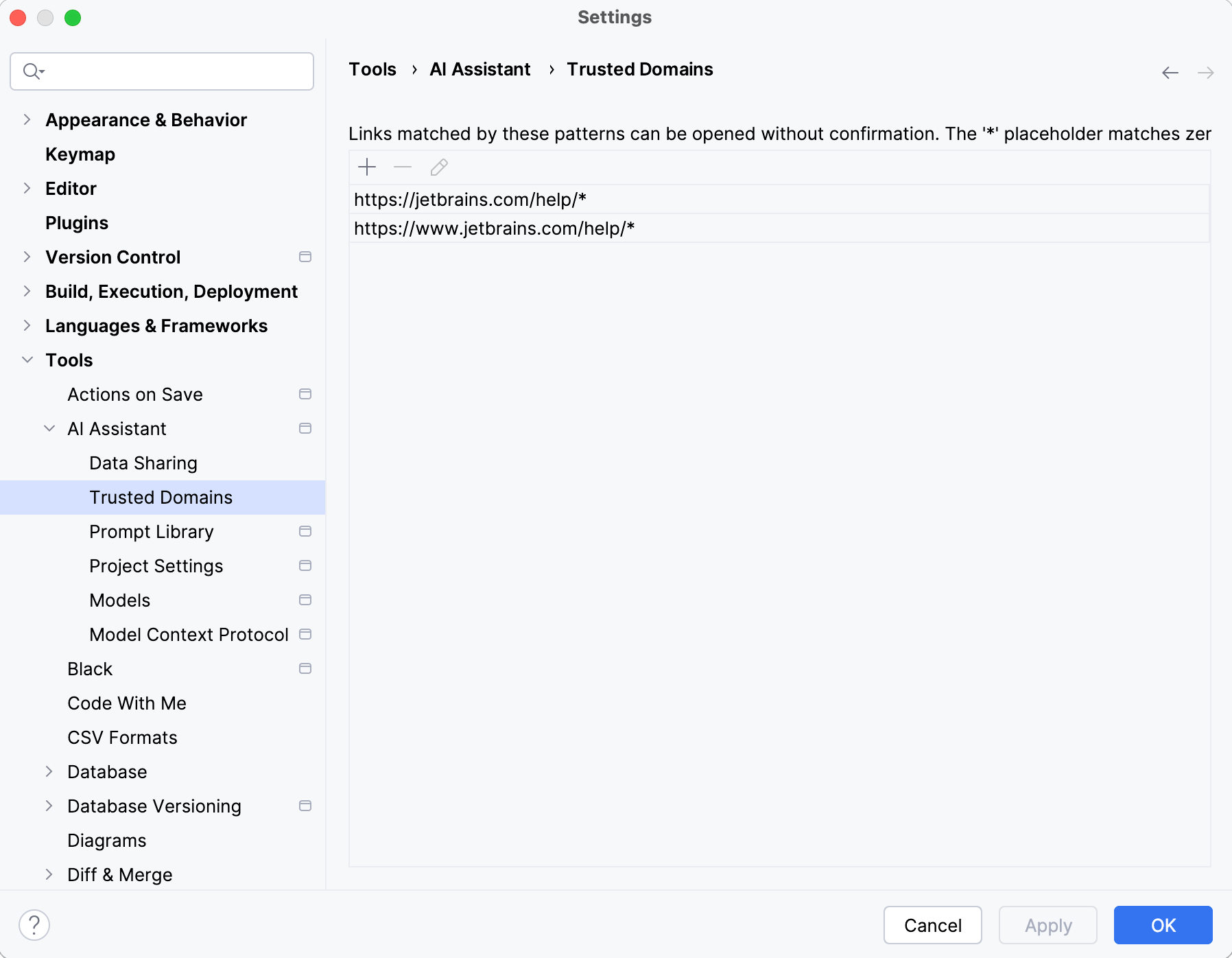Expand the Appearance & Behavior section
Screen dimensions: 1232x958
[x=27, y=119]
